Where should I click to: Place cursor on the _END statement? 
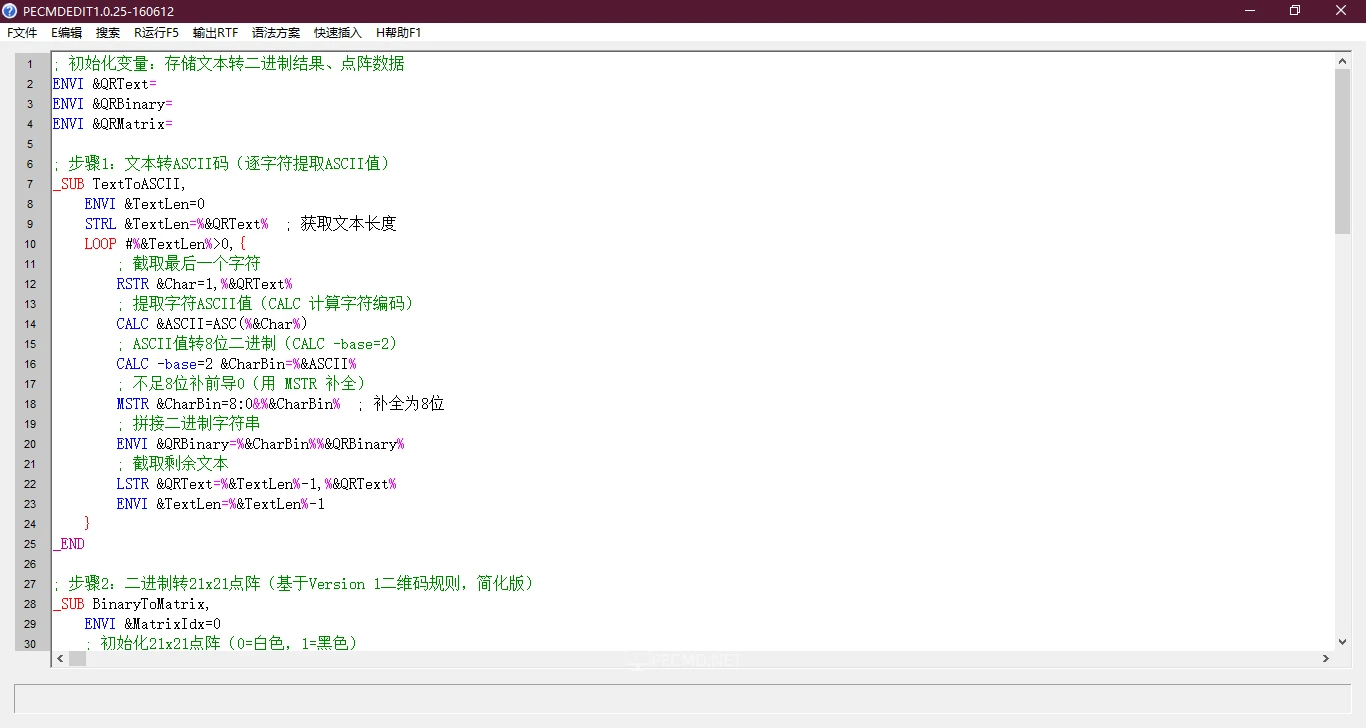click(68, 543)
